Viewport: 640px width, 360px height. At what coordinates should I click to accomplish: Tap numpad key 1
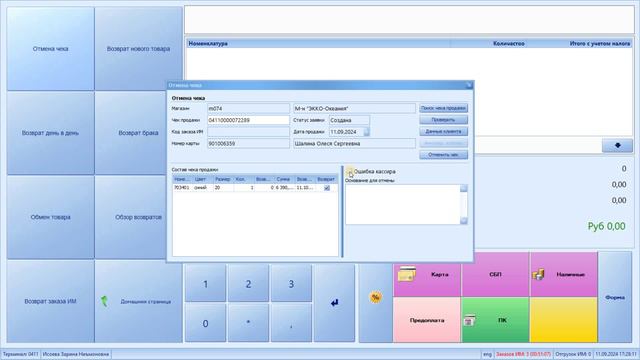click(x=205, y=284)
